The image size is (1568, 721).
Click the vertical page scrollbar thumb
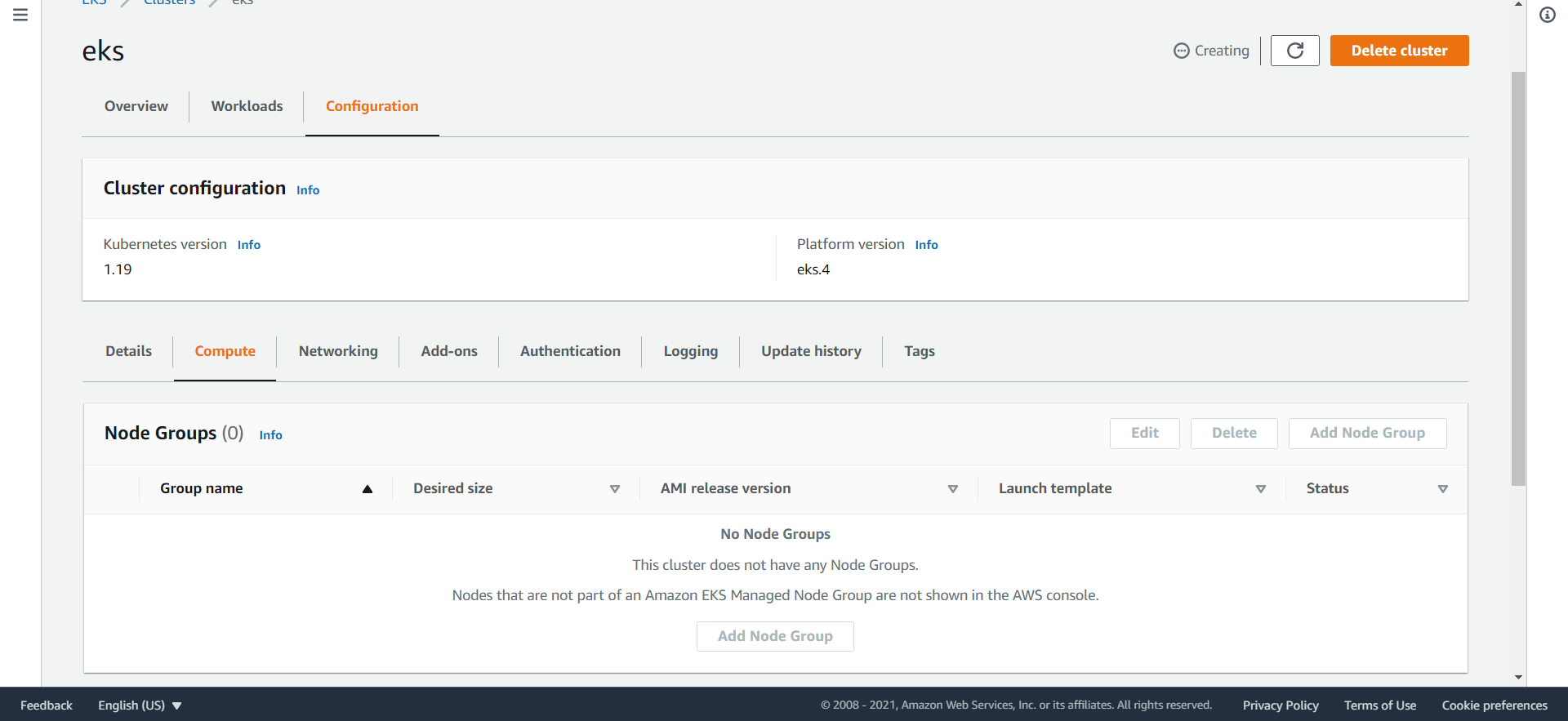[x=1518, y=278]
